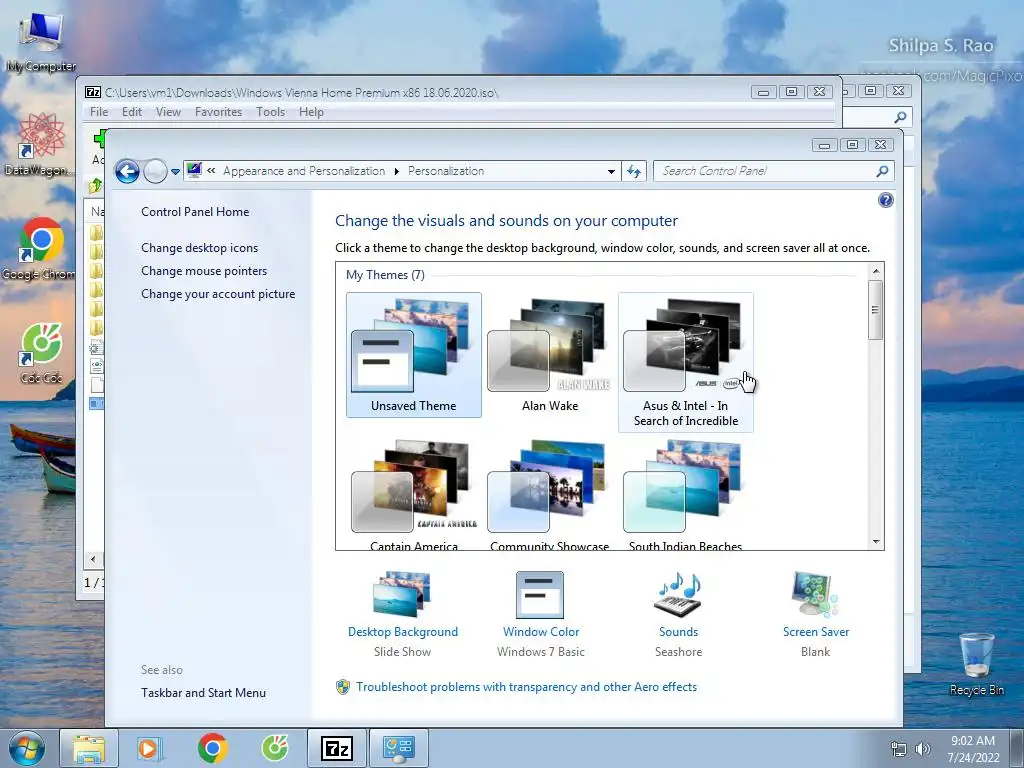This screenshot has width=1024, height=768.
Task: Click the Control Panel search magnifier
Action: (882, 171)
